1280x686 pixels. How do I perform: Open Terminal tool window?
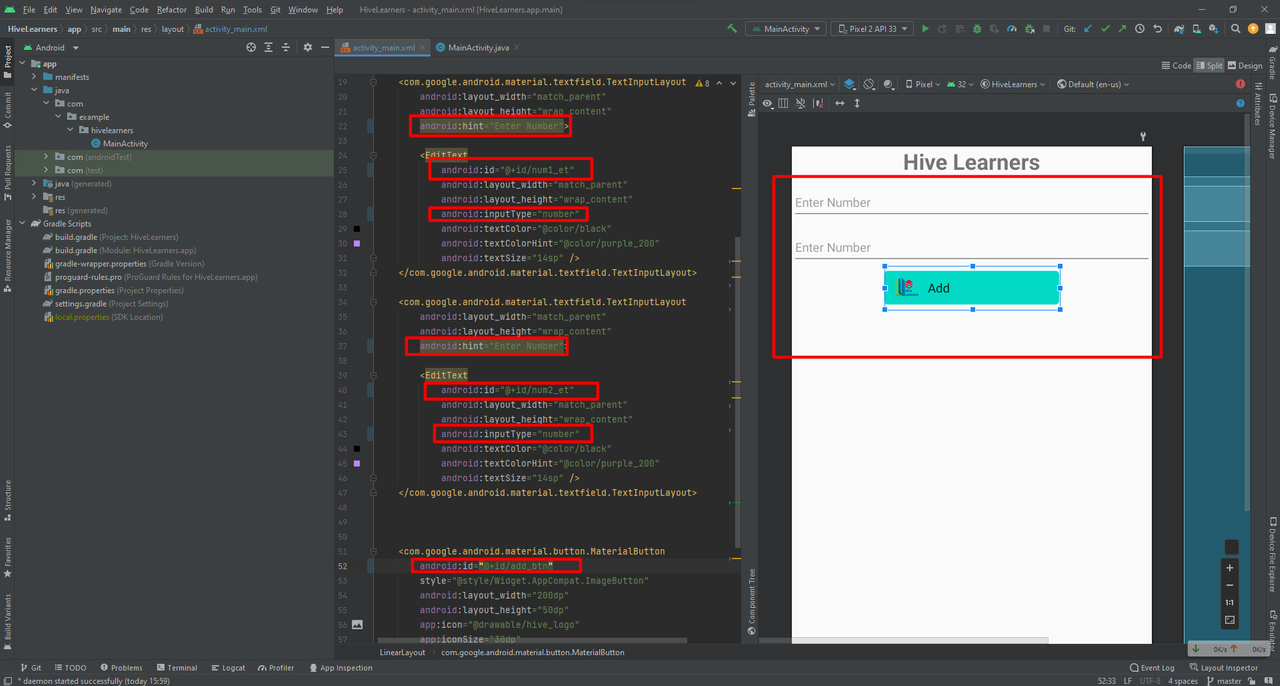click(176, 668)
